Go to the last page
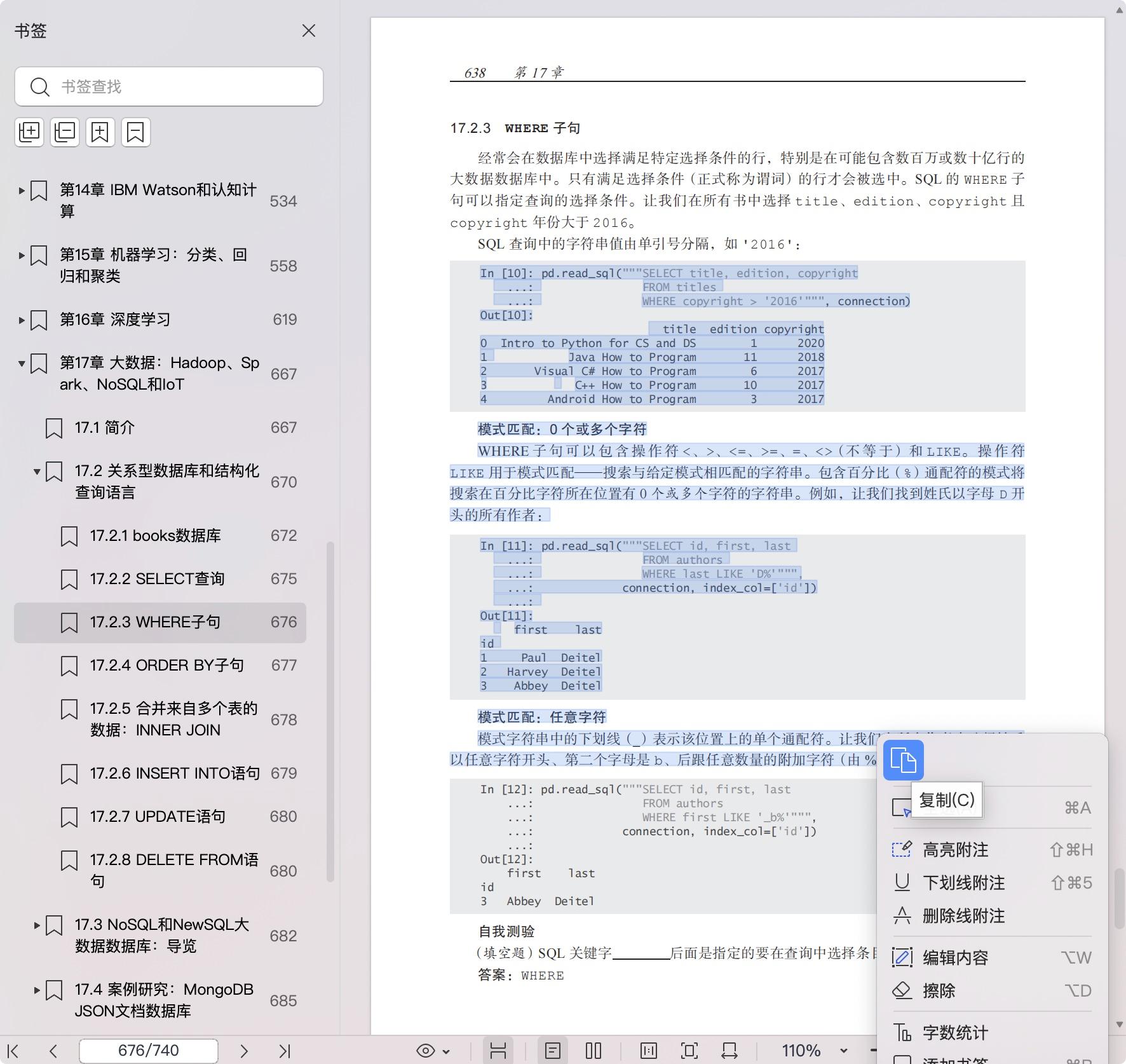Viewport: 1126px width, 1064px height. tap(285, 1051)
